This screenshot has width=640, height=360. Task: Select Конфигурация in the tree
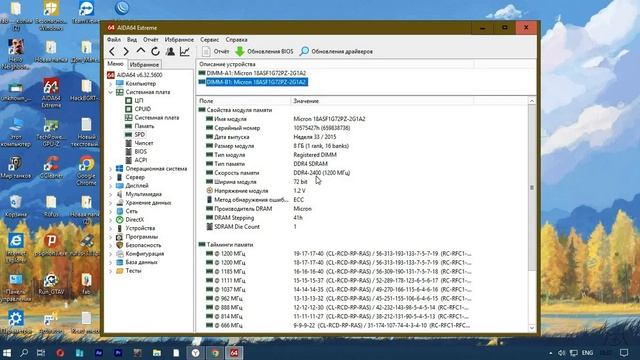(x=140, y=254)
